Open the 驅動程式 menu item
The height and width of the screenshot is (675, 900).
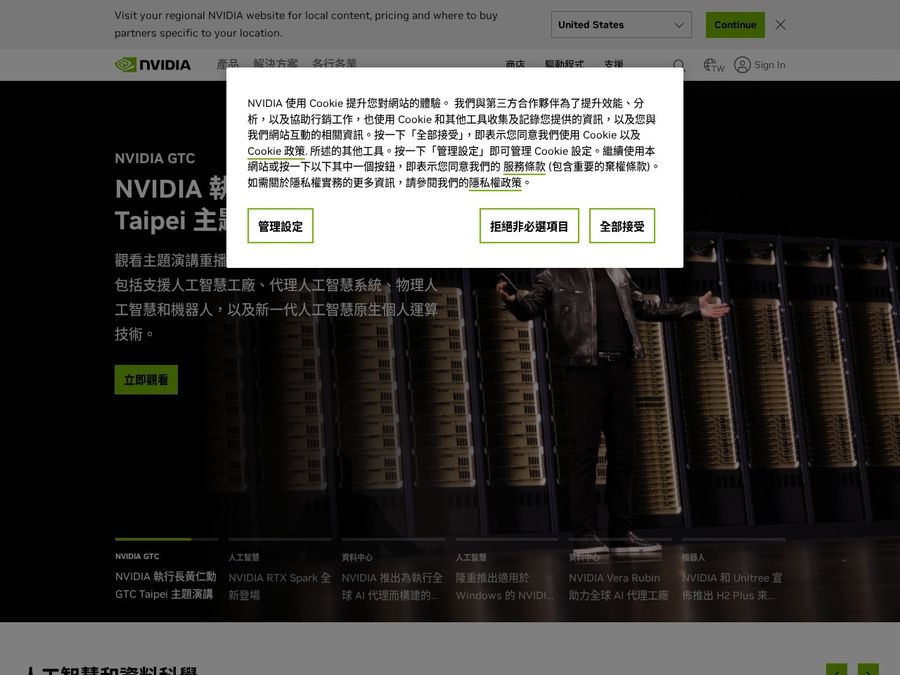(564, 64)
